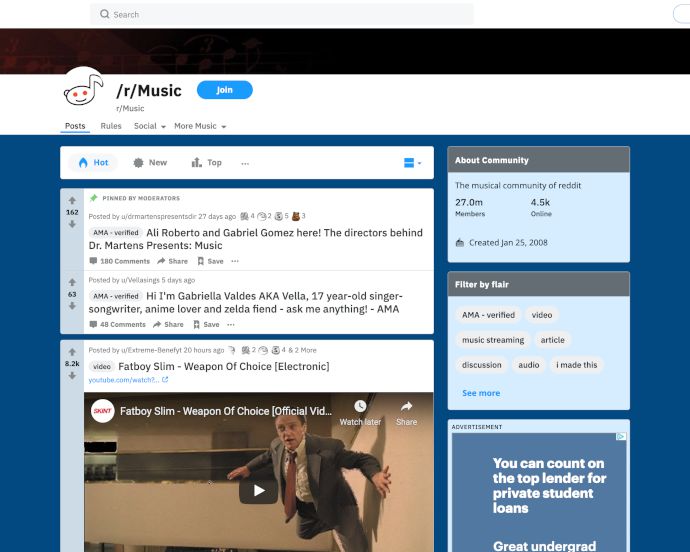
Task: Filter by discussion flair
Action: pos(481,365)
